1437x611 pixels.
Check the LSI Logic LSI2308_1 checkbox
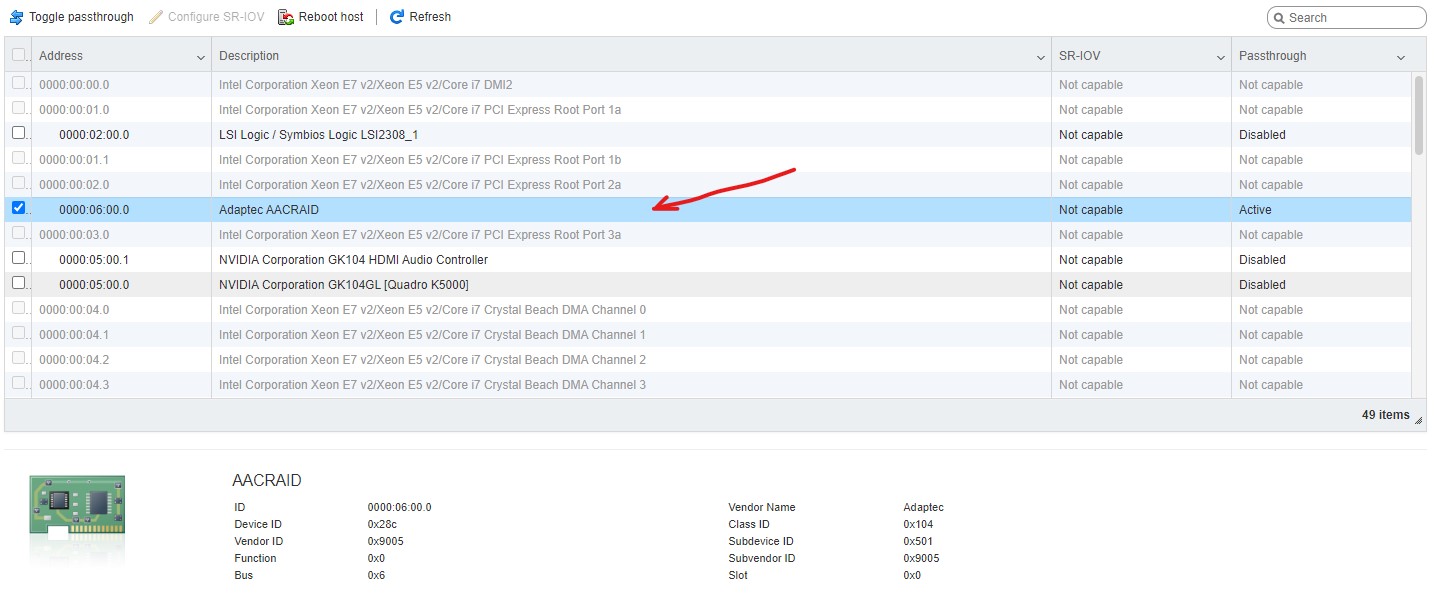click(18, 133)
